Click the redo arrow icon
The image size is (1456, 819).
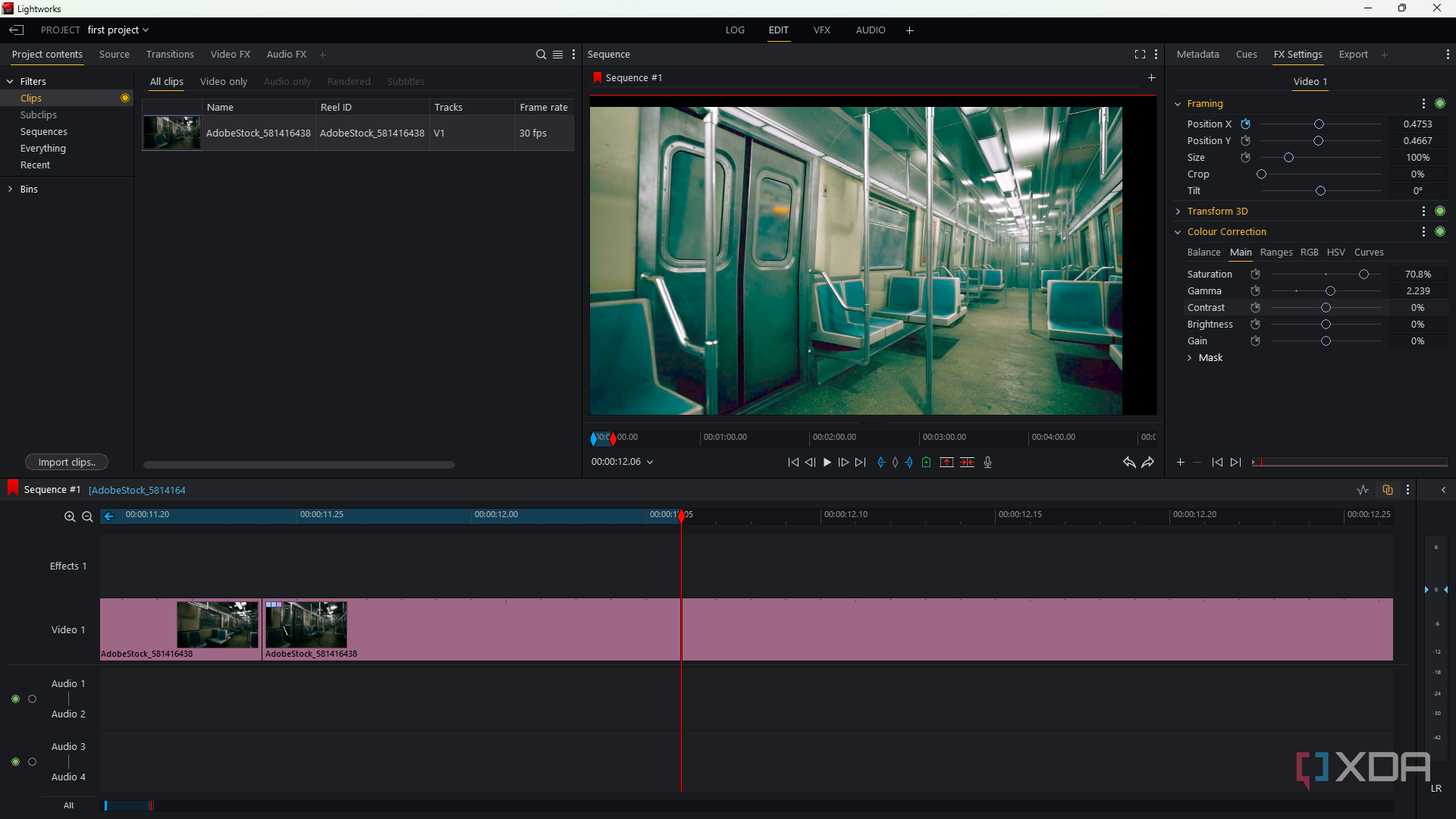(1148, 463)
